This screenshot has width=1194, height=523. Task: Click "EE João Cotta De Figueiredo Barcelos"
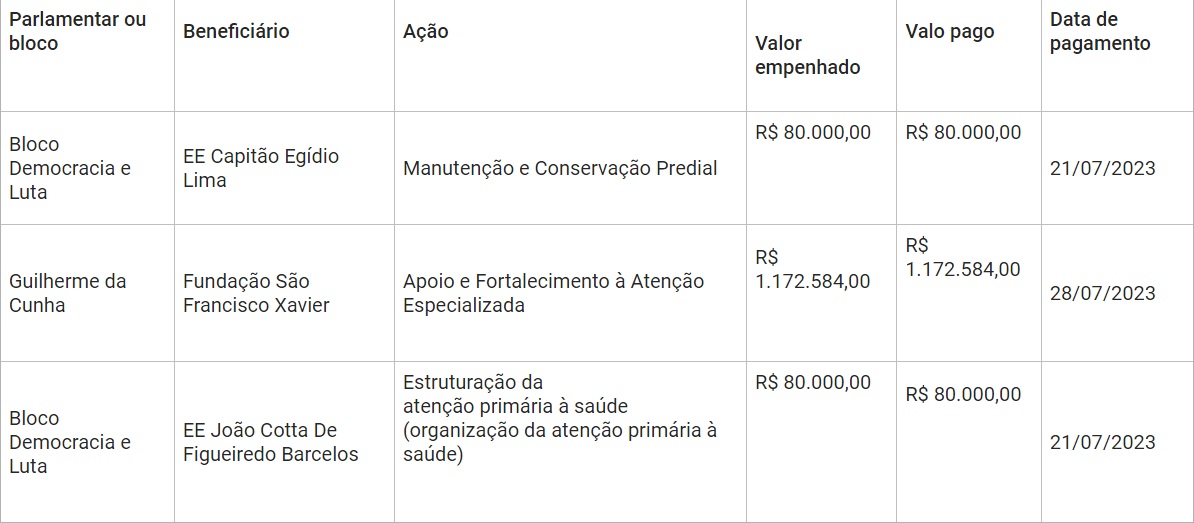tap(270, 442)
